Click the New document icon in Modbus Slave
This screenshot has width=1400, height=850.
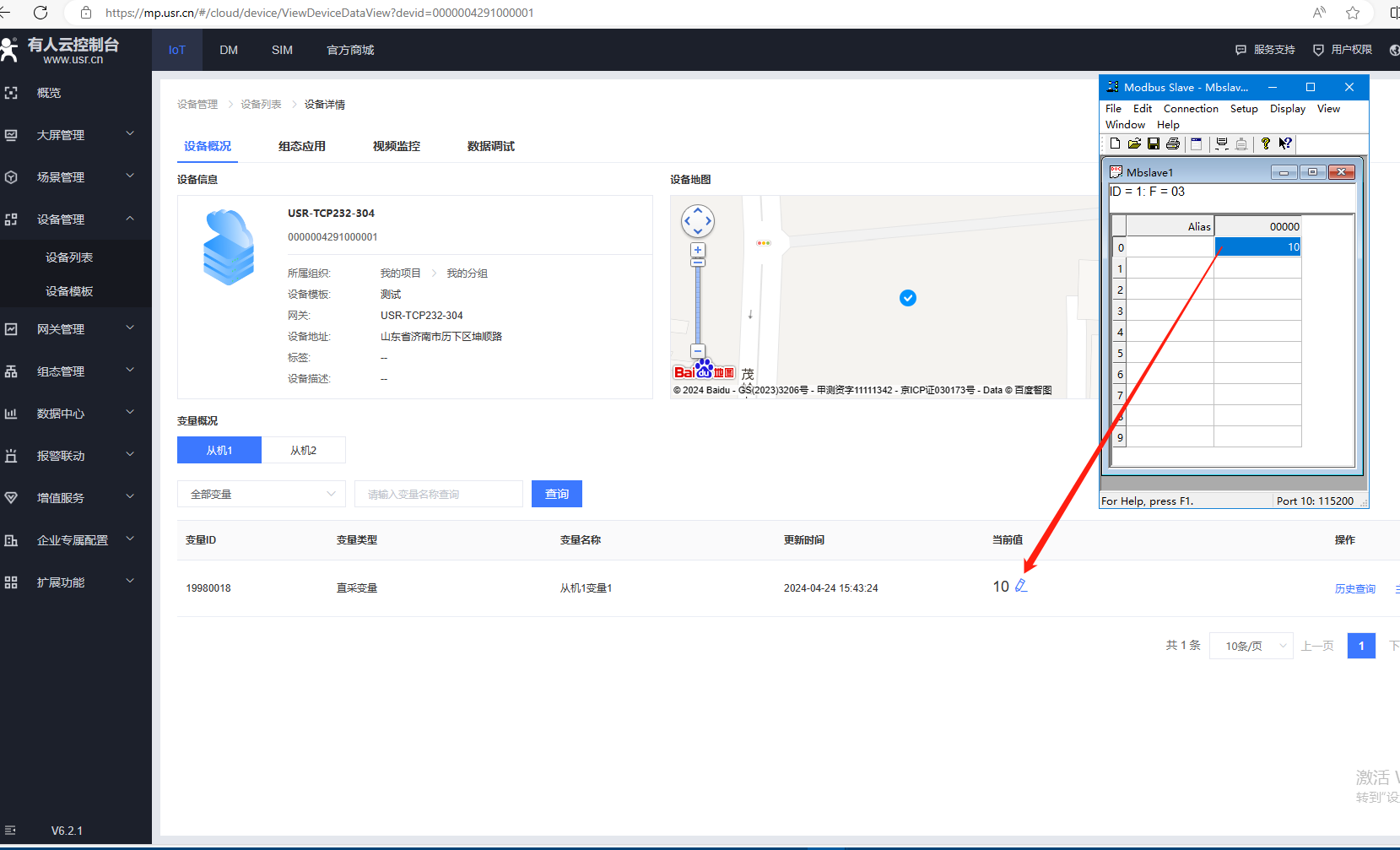(x=1115, y=144)
